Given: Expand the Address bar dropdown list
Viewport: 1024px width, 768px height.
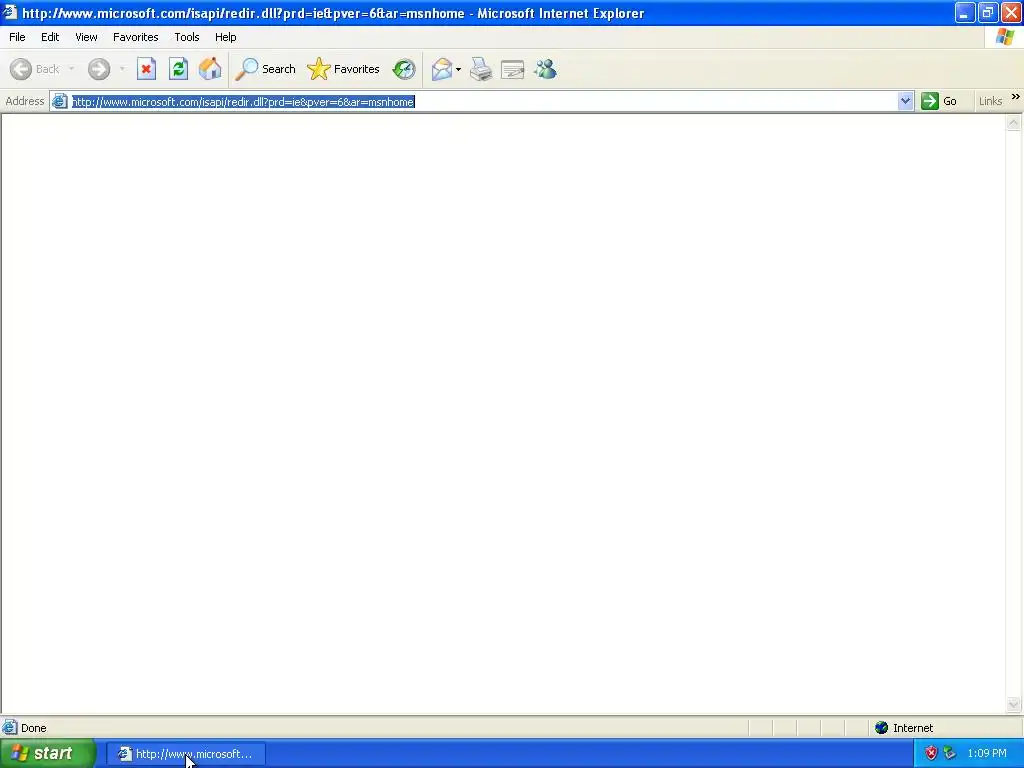Looking at the screenshot, I should click(905, 101).
